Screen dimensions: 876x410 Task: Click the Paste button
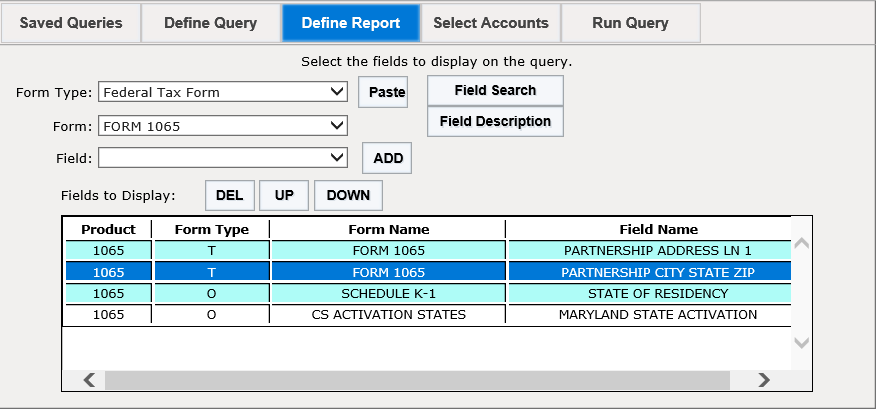click(x=383, y=92)
